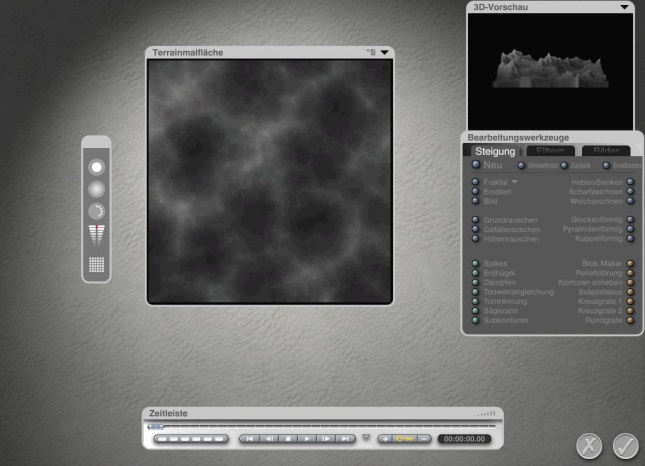Switch to the Bilder tab
The height and width of the screenshot is (466, 645).
(x=606, y=151)
